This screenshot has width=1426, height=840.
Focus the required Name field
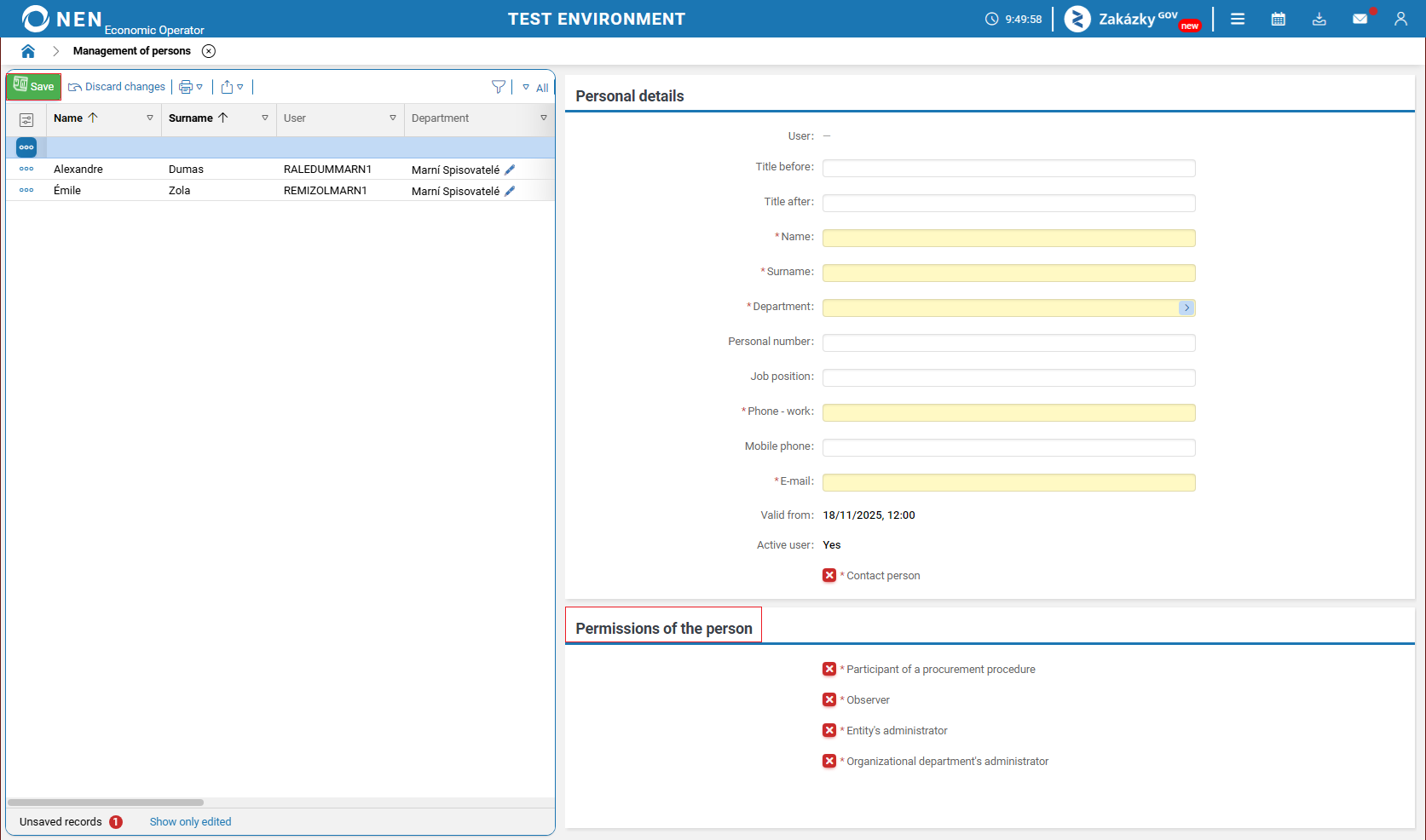tap(1008, 238)
